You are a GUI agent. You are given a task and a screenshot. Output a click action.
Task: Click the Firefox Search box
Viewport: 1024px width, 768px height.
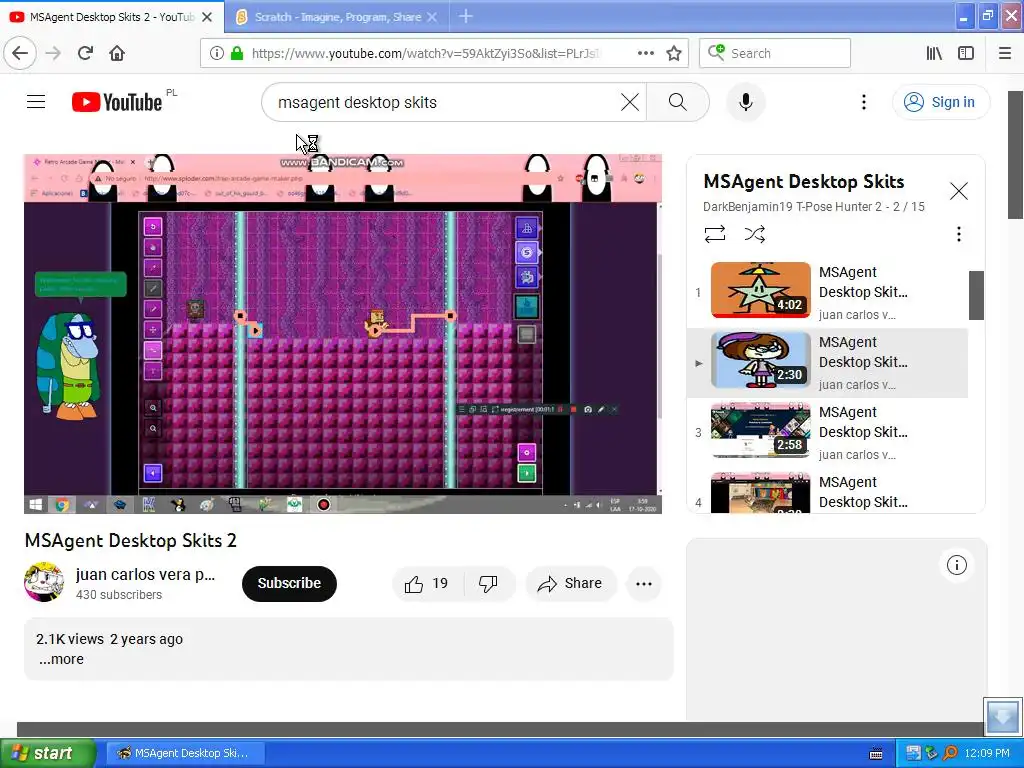tap(775, 53)
